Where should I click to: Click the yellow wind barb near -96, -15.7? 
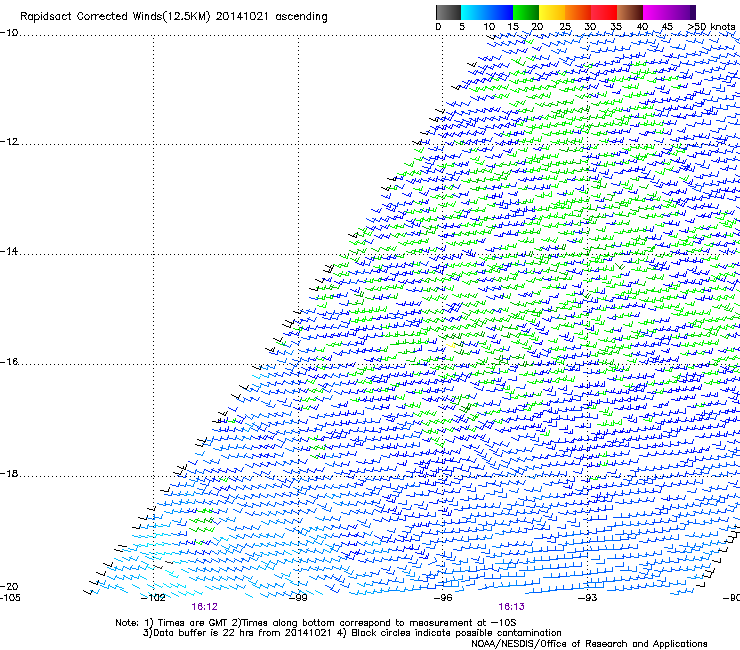click(x=451, y=345)
